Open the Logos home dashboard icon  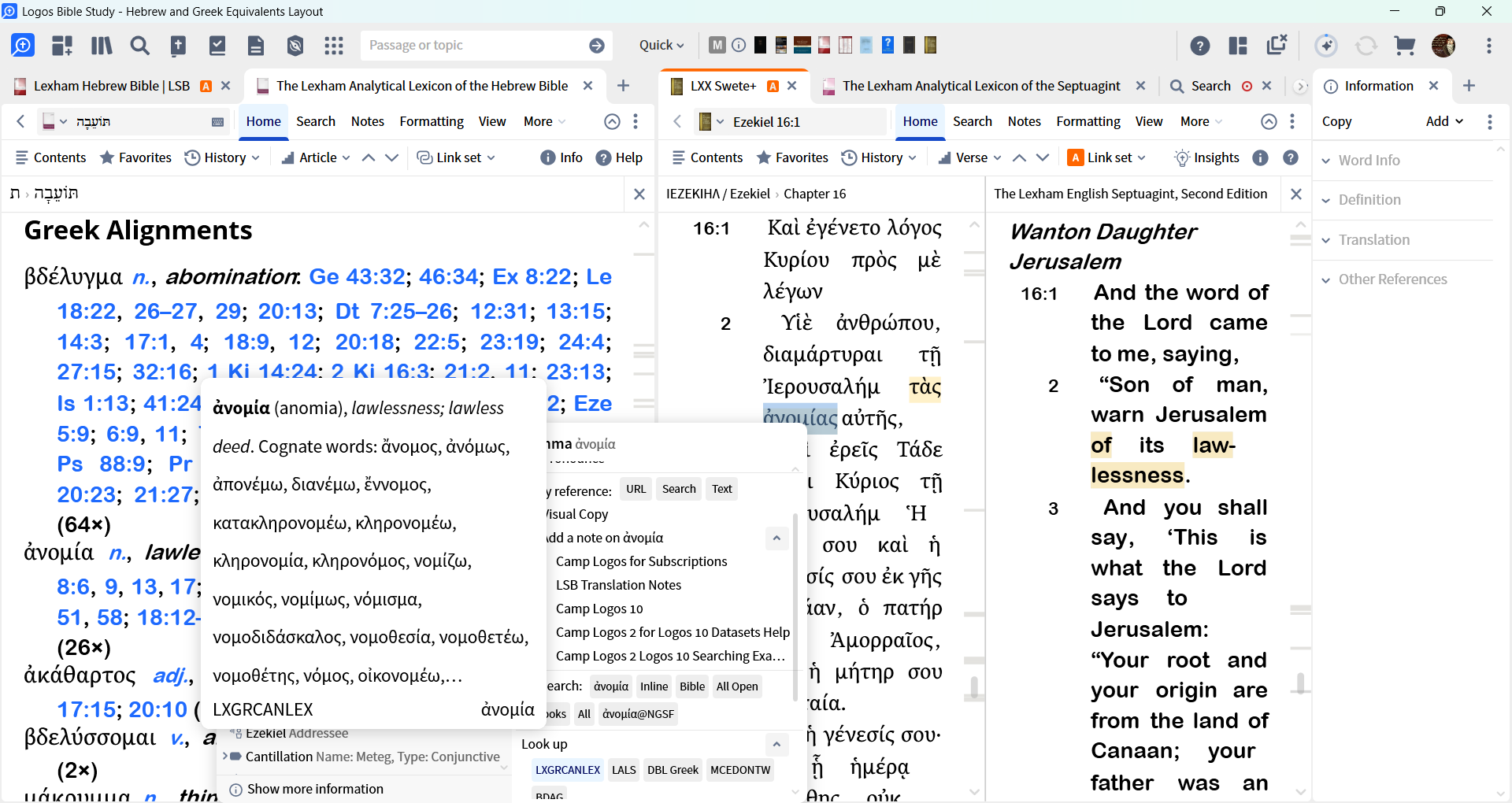[x=23, y=46]
